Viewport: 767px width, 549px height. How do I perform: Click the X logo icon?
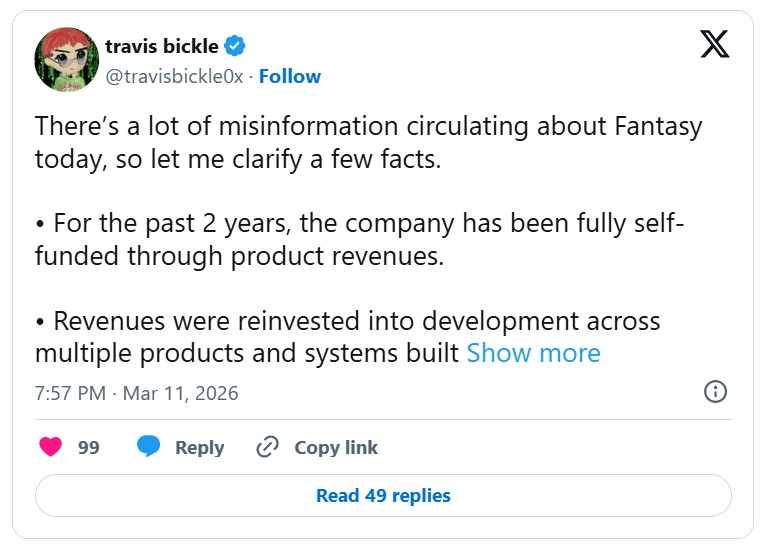pos(714,44)
